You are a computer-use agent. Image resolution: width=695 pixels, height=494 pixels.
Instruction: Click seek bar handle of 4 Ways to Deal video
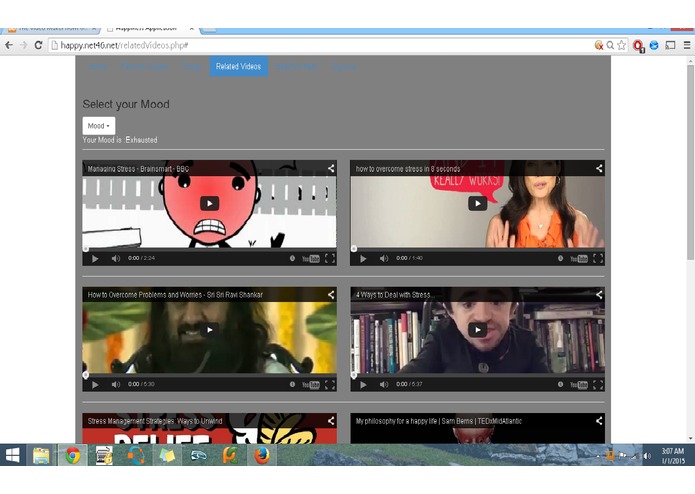pos(353,375)
